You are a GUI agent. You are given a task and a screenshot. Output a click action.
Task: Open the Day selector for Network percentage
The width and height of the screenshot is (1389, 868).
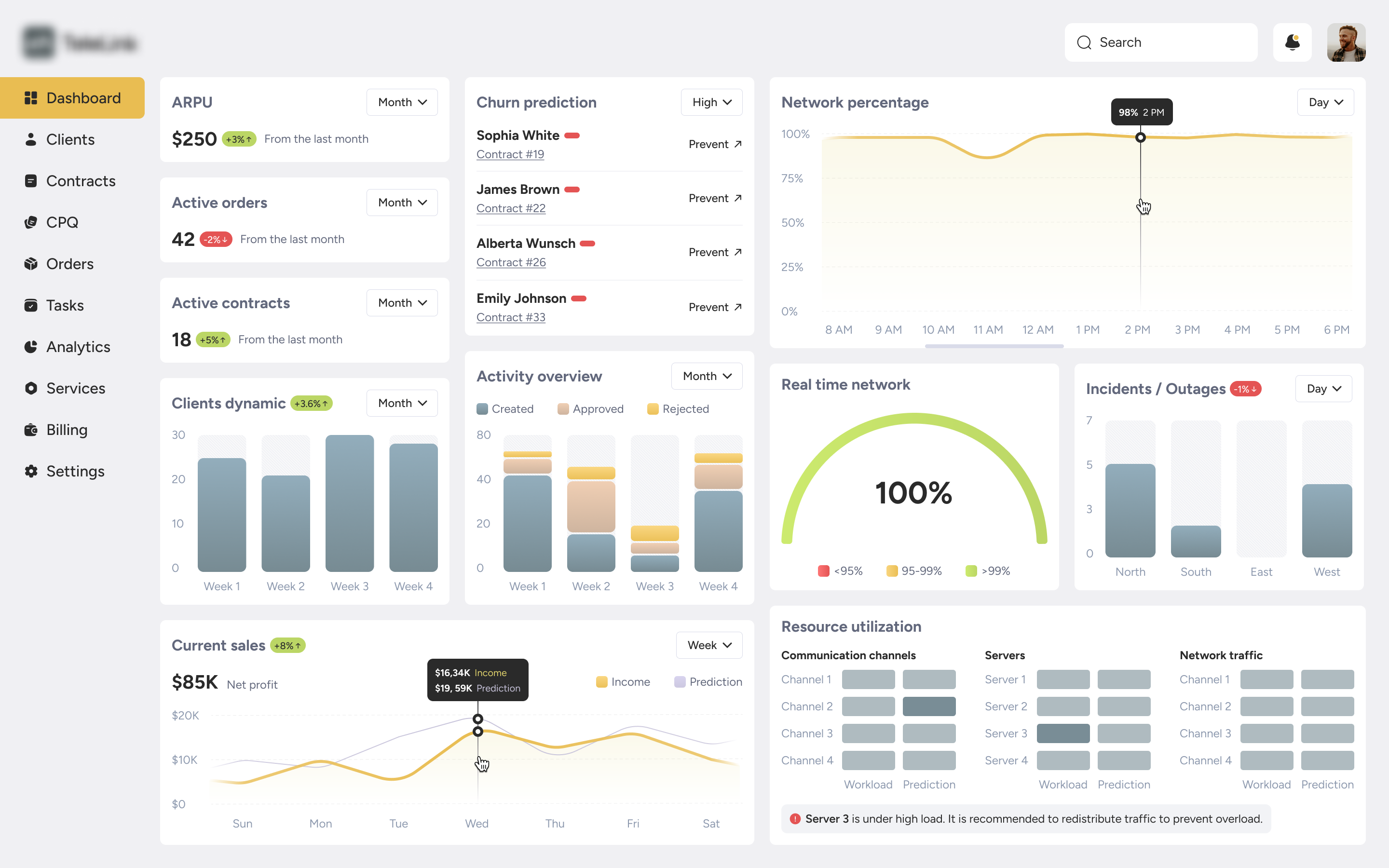coord(1325,102)
